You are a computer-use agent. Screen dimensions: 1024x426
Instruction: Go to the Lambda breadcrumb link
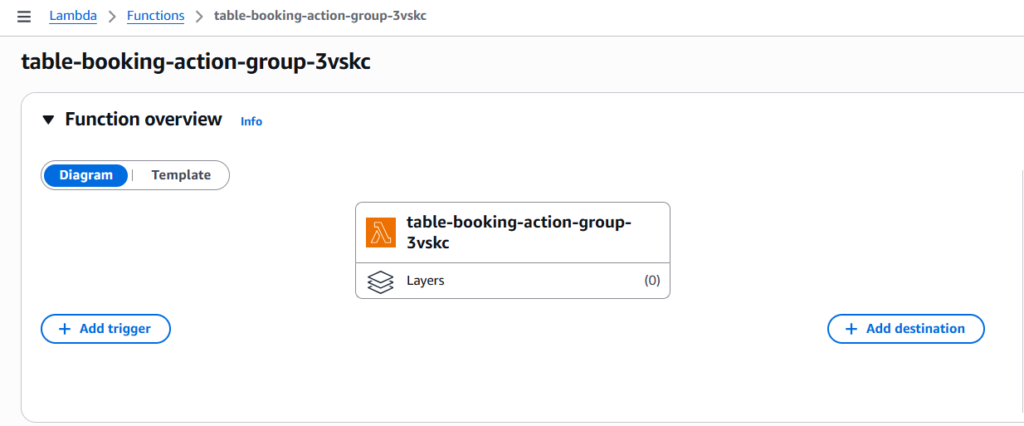pyautogui.click(x=72, y=17)
